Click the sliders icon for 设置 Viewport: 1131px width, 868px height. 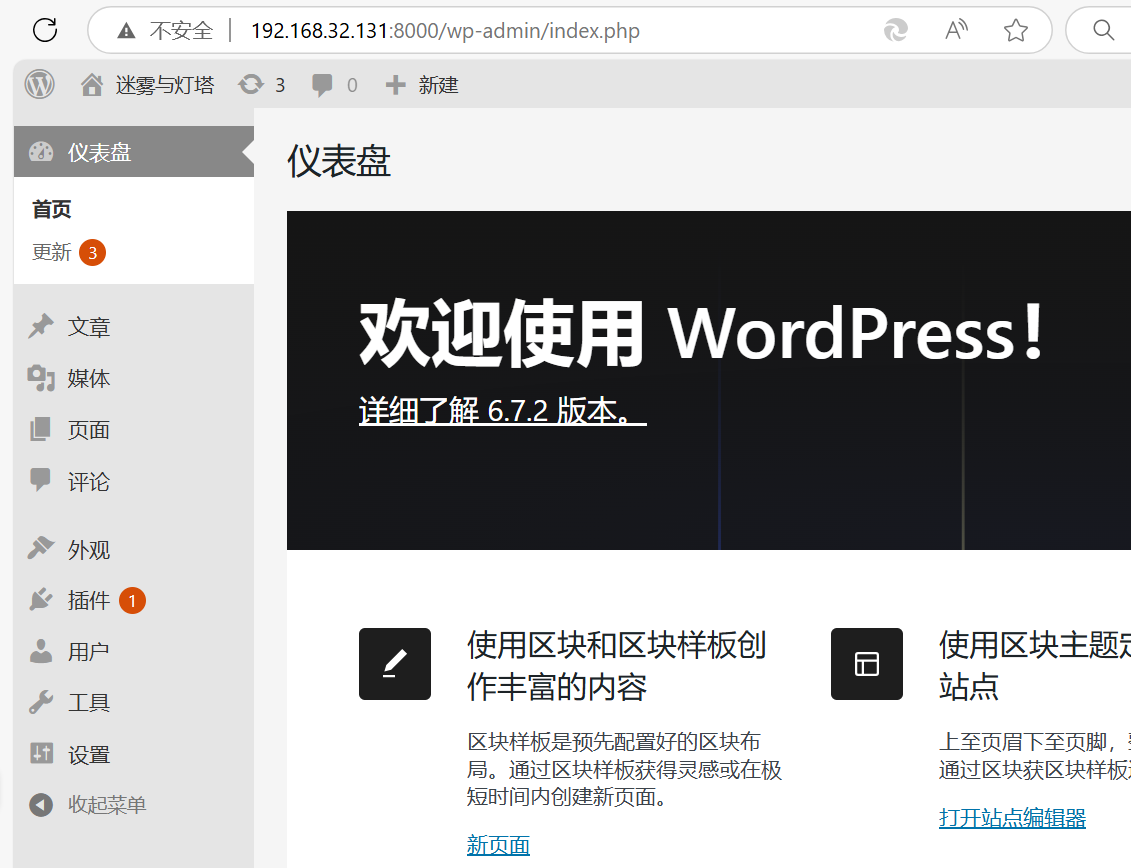pos(41,753)
